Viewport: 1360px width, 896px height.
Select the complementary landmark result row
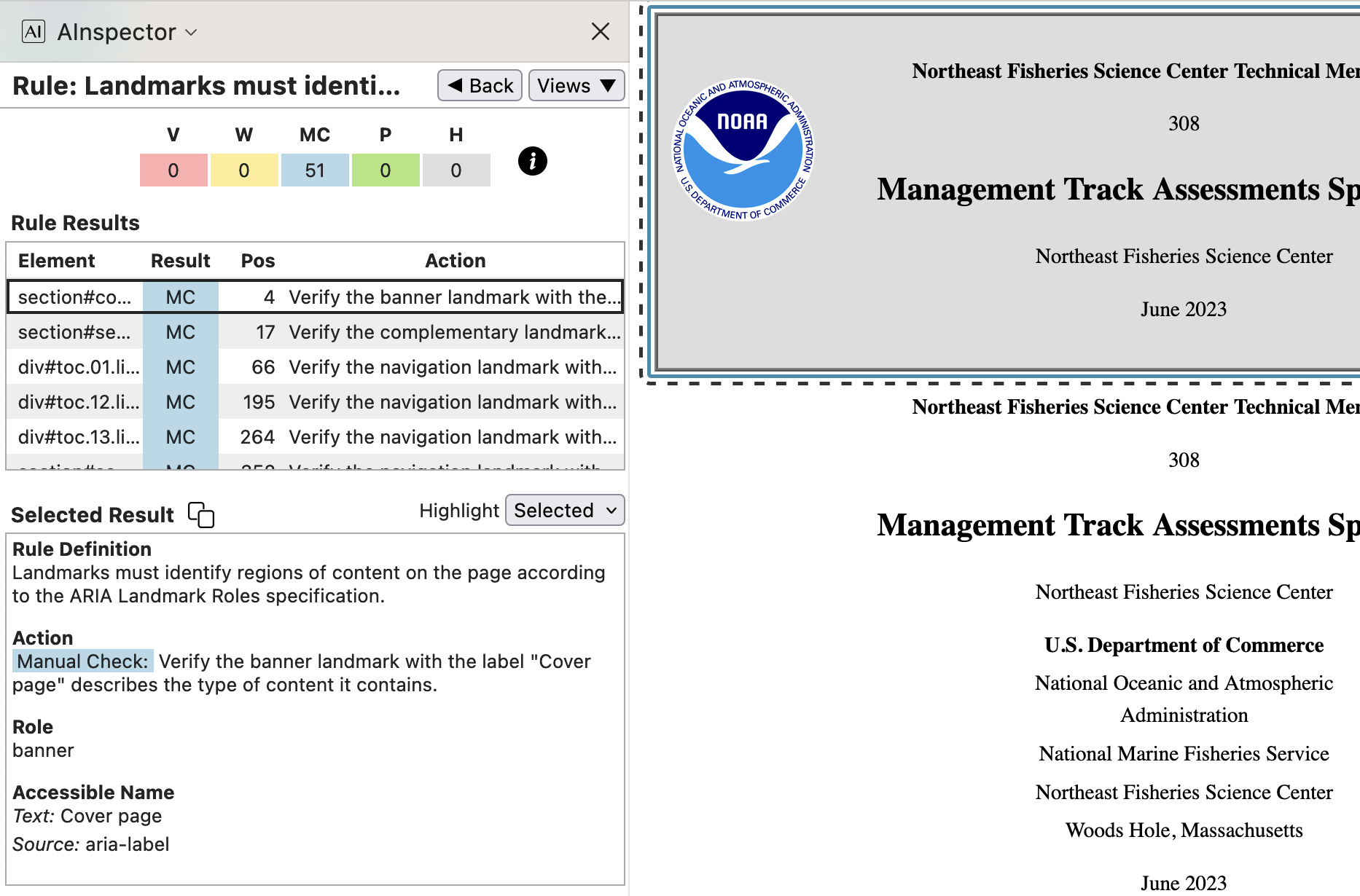[315, 332]
